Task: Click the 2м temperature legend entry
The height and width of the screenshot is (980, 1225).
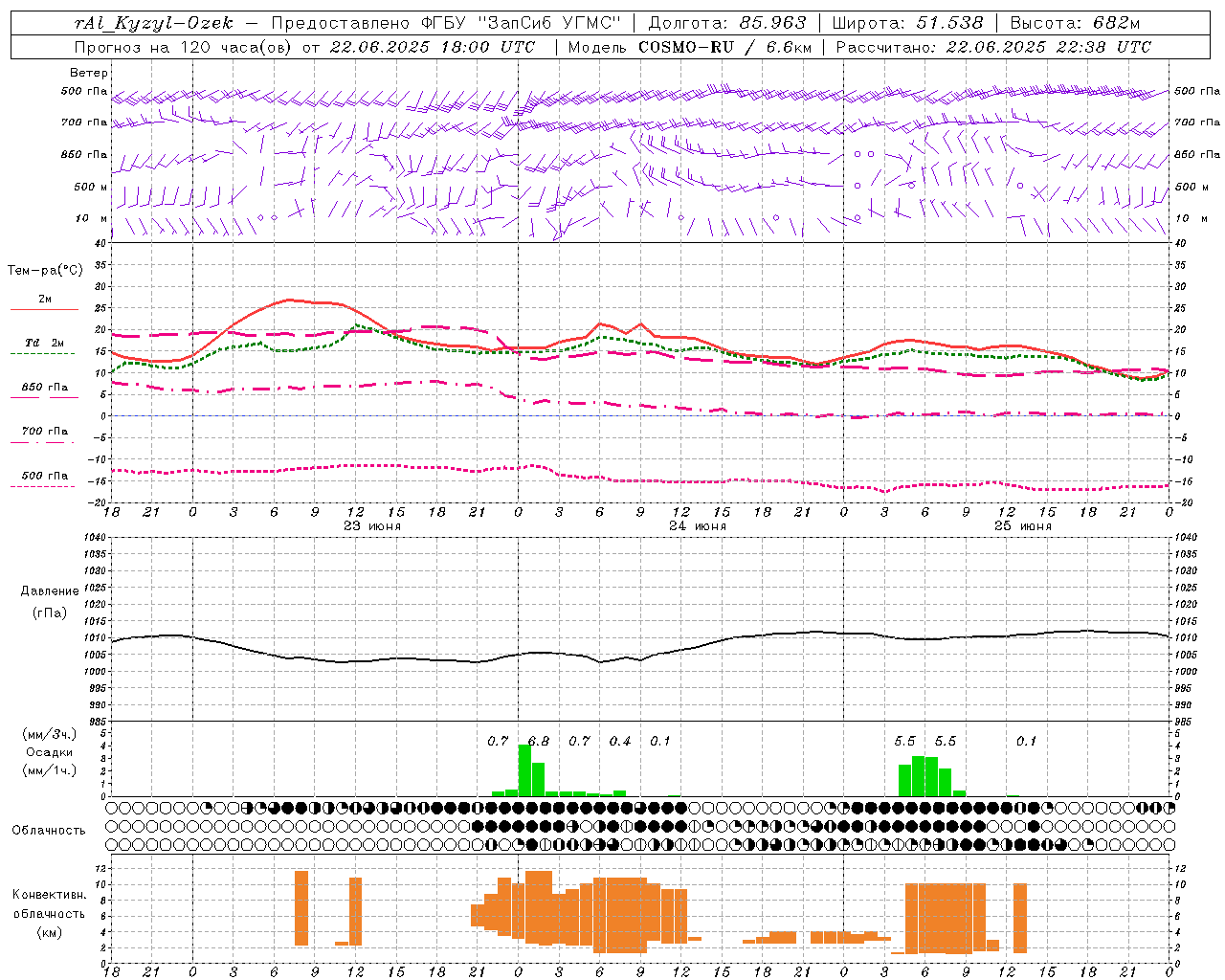Action: 45,300
